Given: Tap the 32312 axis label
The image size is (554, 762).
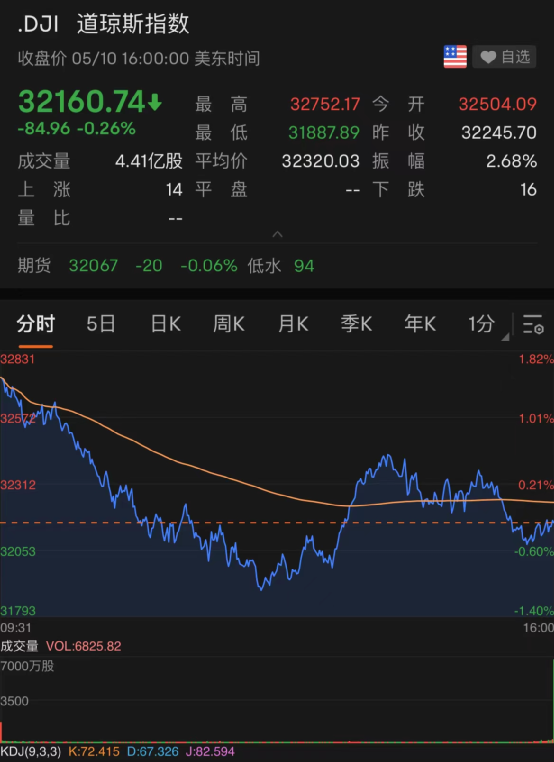Looking at the screenshot, I should pyautogui.click(x=18, y=485).
